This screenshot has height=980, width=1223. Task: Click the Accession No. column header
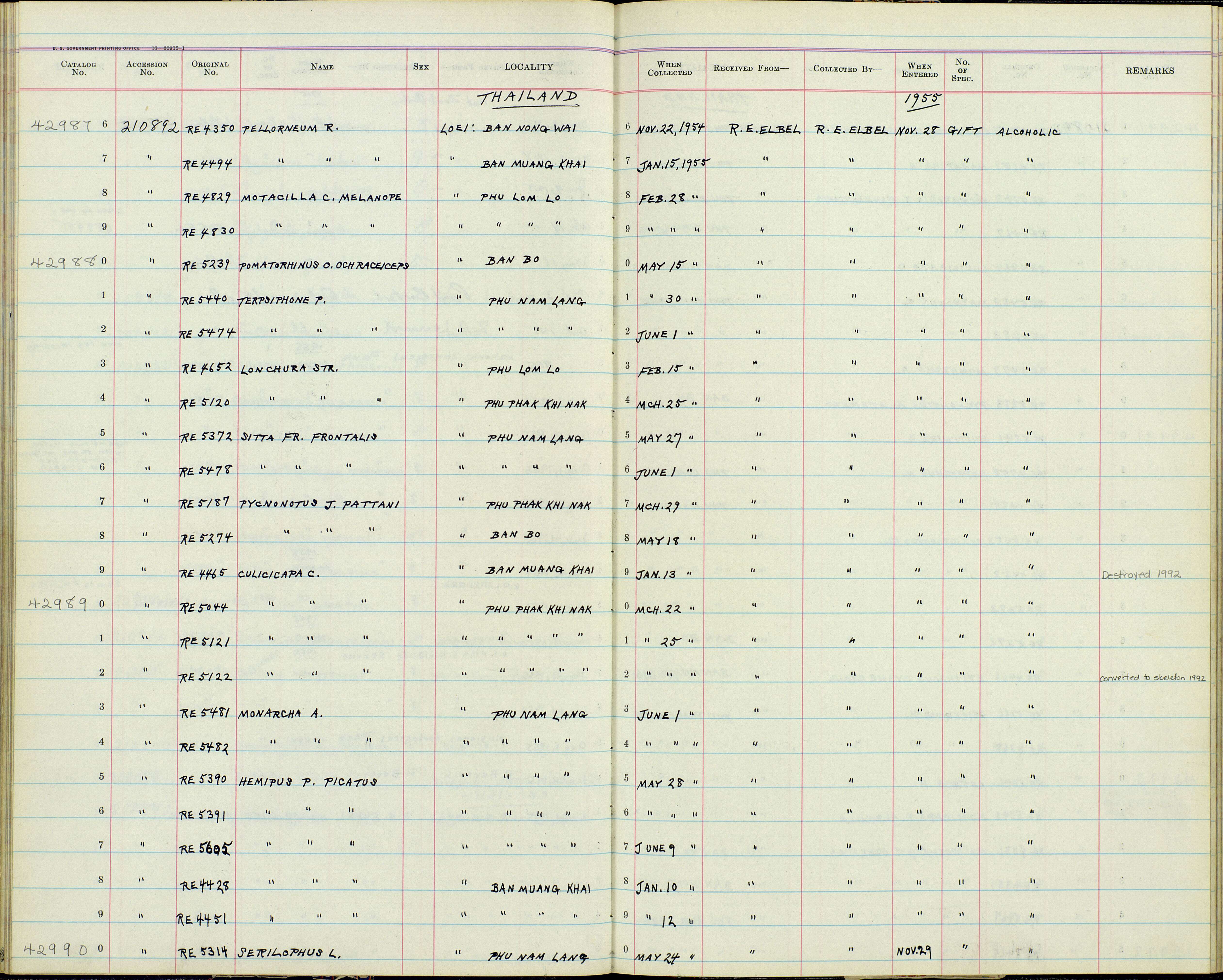coord(147,68)
